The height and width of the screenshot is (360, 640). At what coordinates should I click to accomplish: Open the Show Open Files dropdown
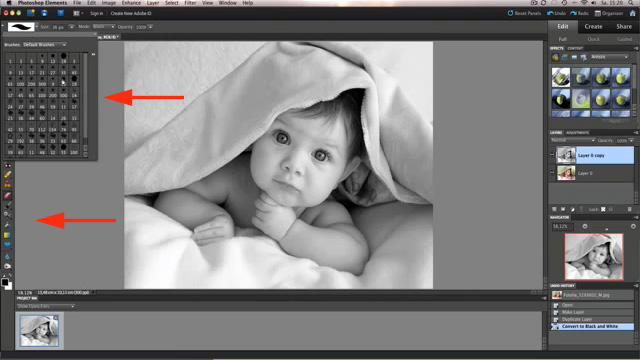click(x=46, y=306)
